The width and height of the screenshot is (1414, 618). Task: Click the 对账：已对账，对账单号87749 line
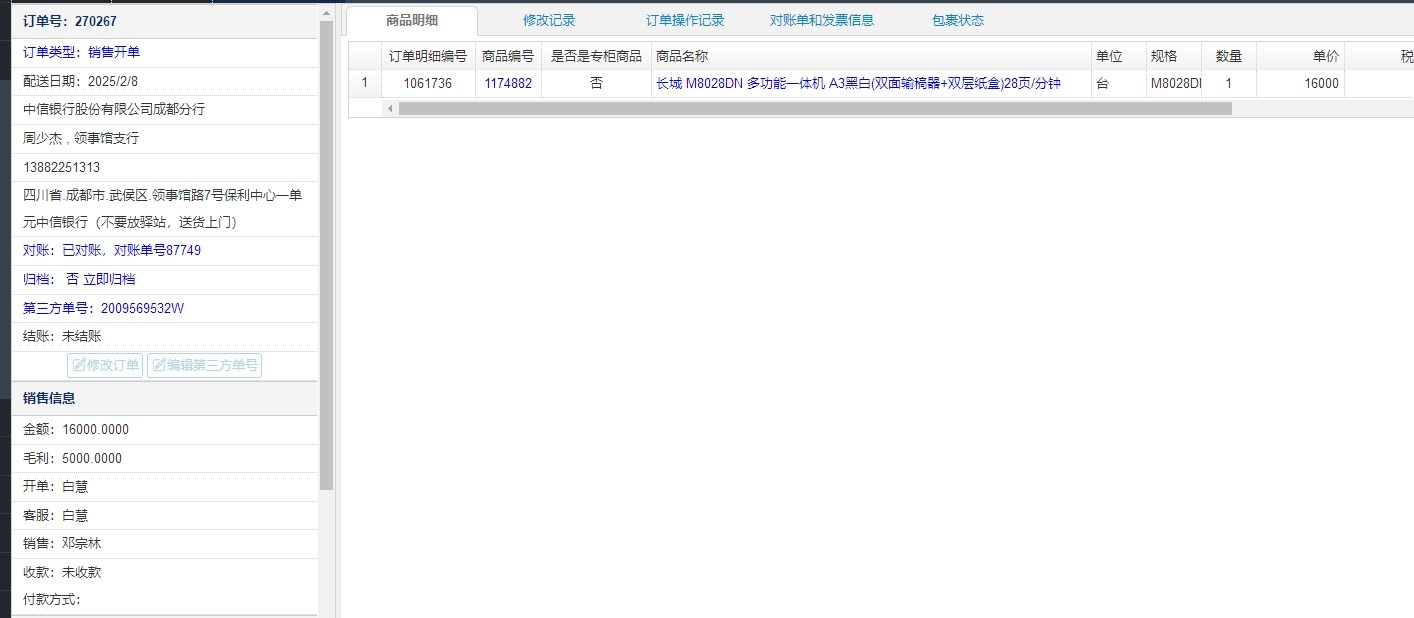(x=112, y=250)
